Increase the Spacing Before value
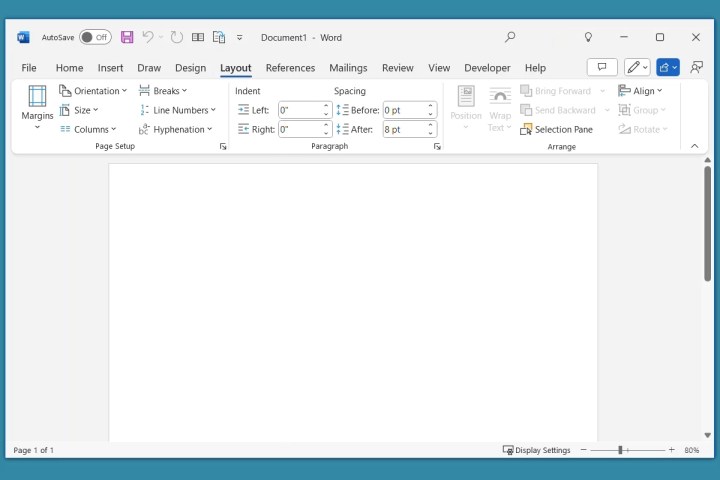This screenshot has height=480, width=720. tap(432, 106)
